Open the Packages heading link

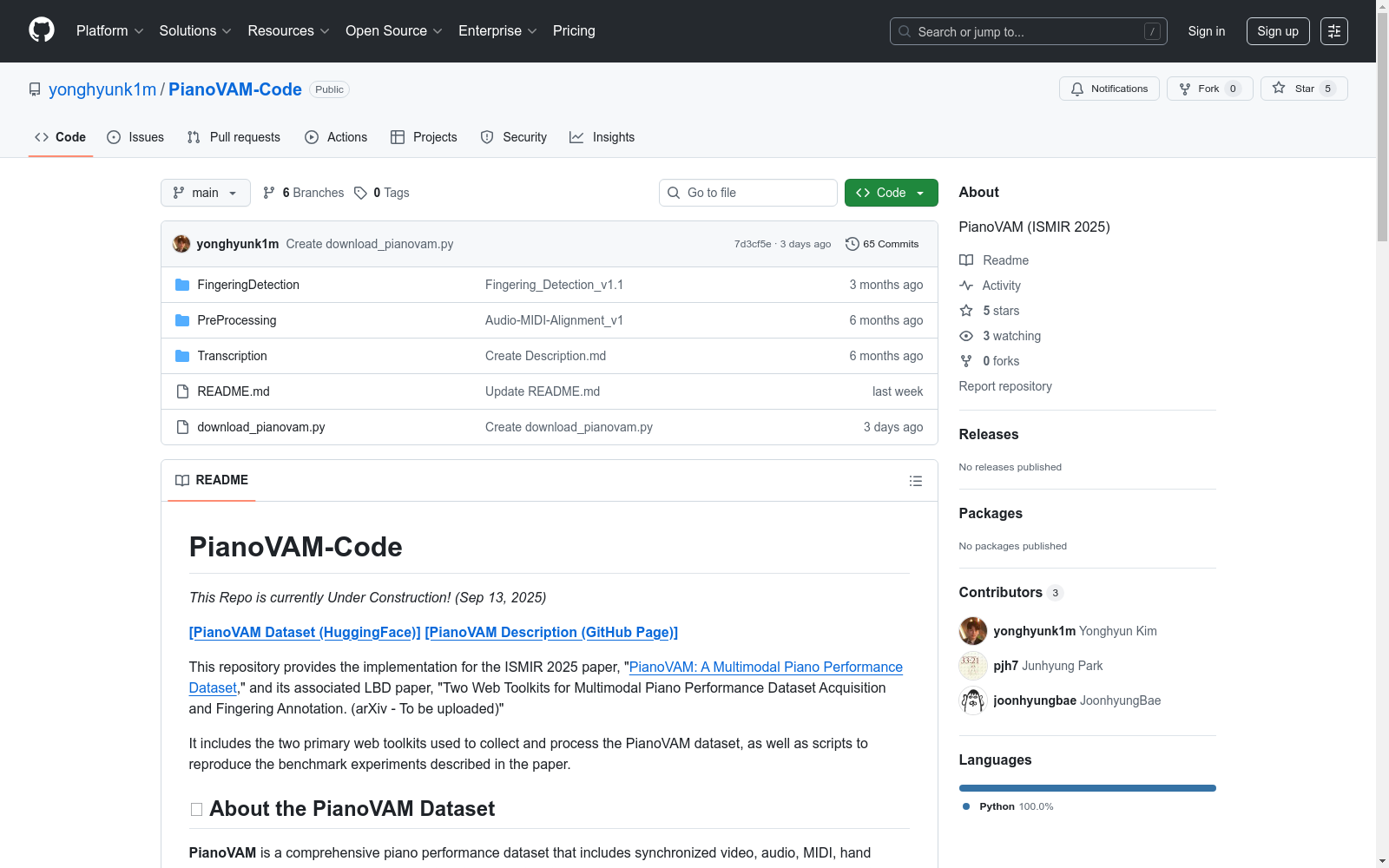tap(991, 513)
